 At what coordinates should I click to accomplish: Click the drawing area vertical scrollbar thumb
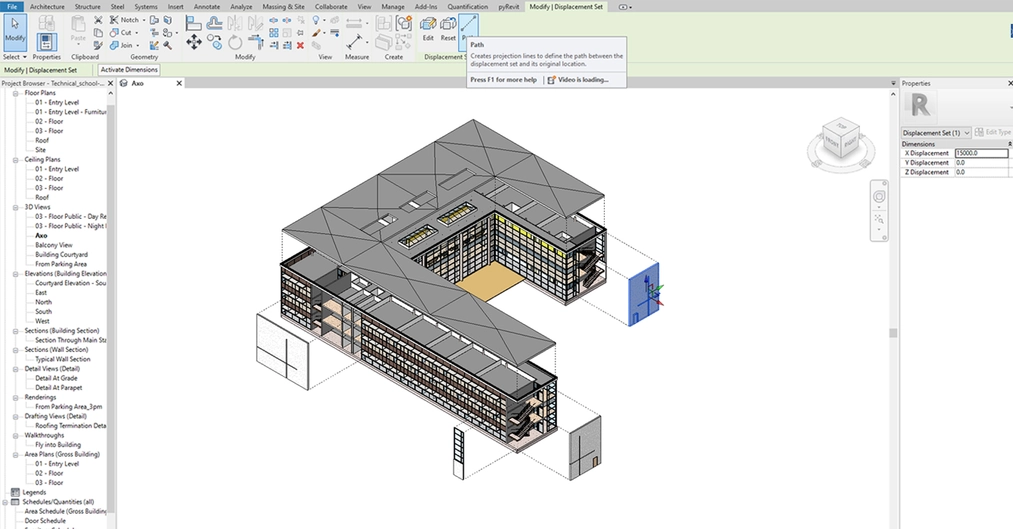point(893,333)
